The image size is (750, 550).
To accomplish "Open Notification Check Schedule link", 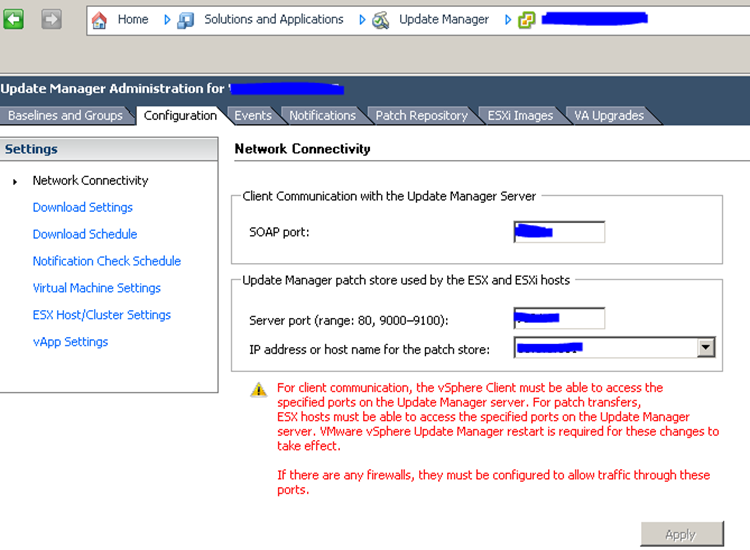I will [107, 261].
